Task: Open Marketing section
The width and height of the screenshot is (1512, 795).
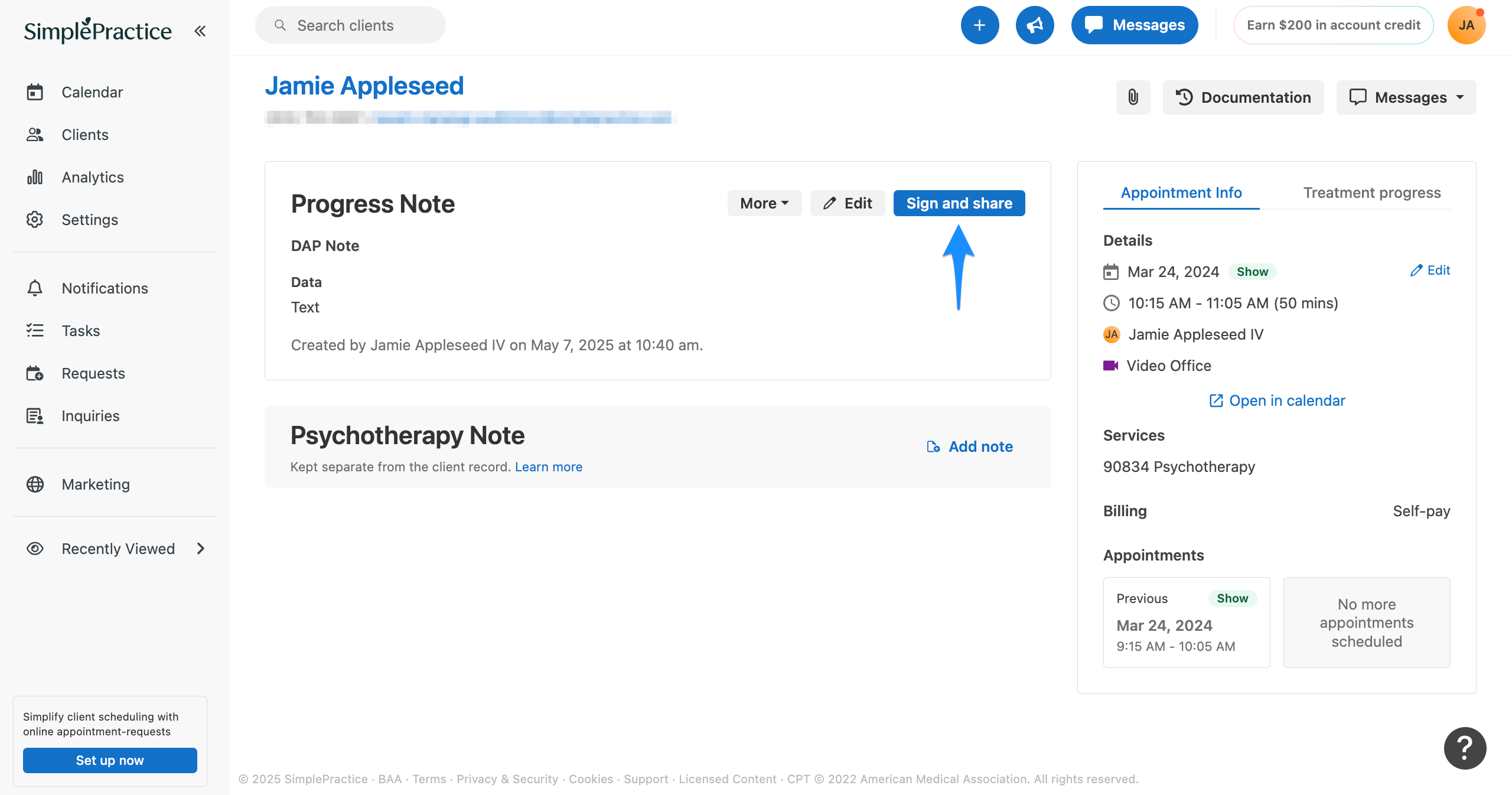Action: coord(96,484)
